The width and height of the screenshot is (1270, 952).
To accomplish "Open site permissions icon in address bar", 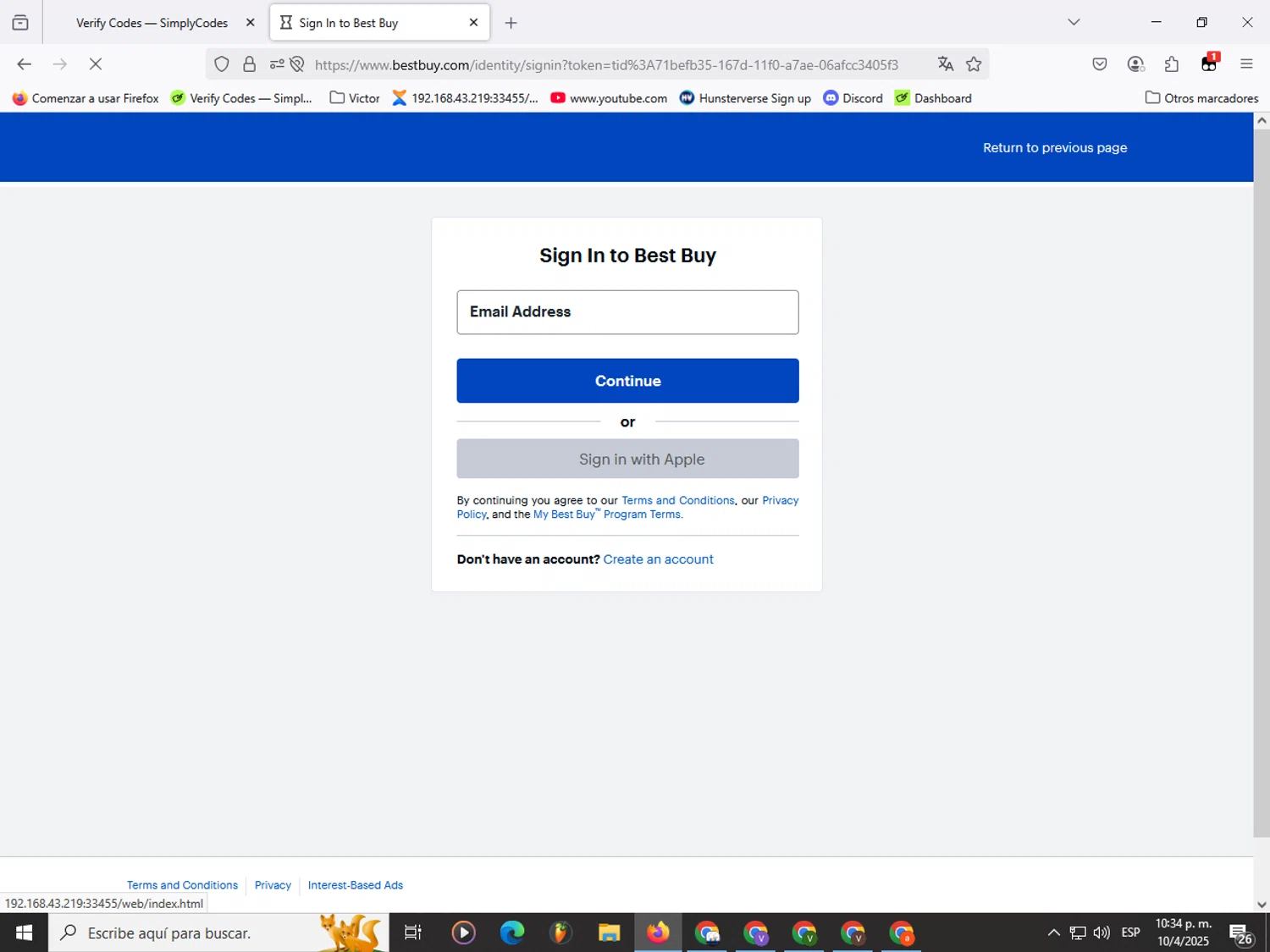I will coord(277,64).
